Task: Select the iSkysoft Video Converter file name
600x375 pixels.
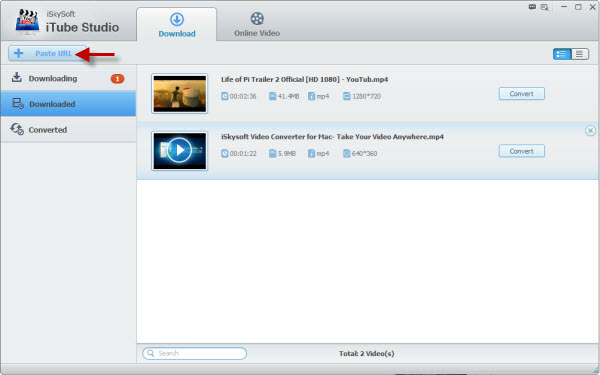Action: tap(332, 137)
